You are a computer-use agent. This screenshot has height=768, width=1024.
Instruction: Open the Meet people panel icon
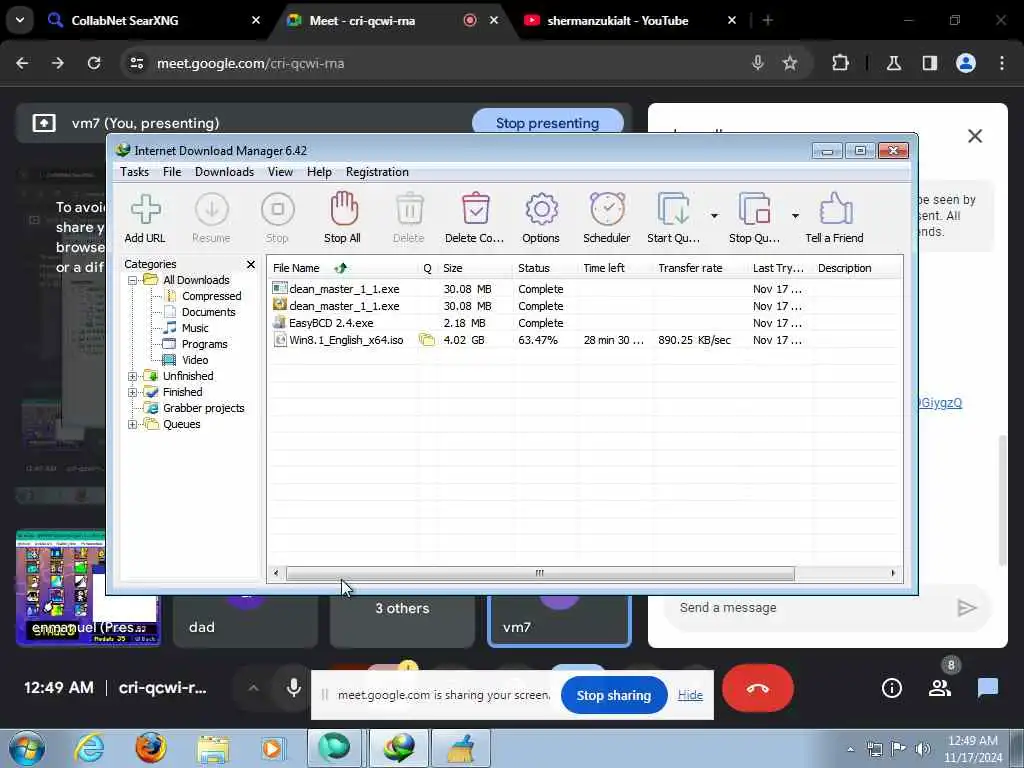point(940,688)
